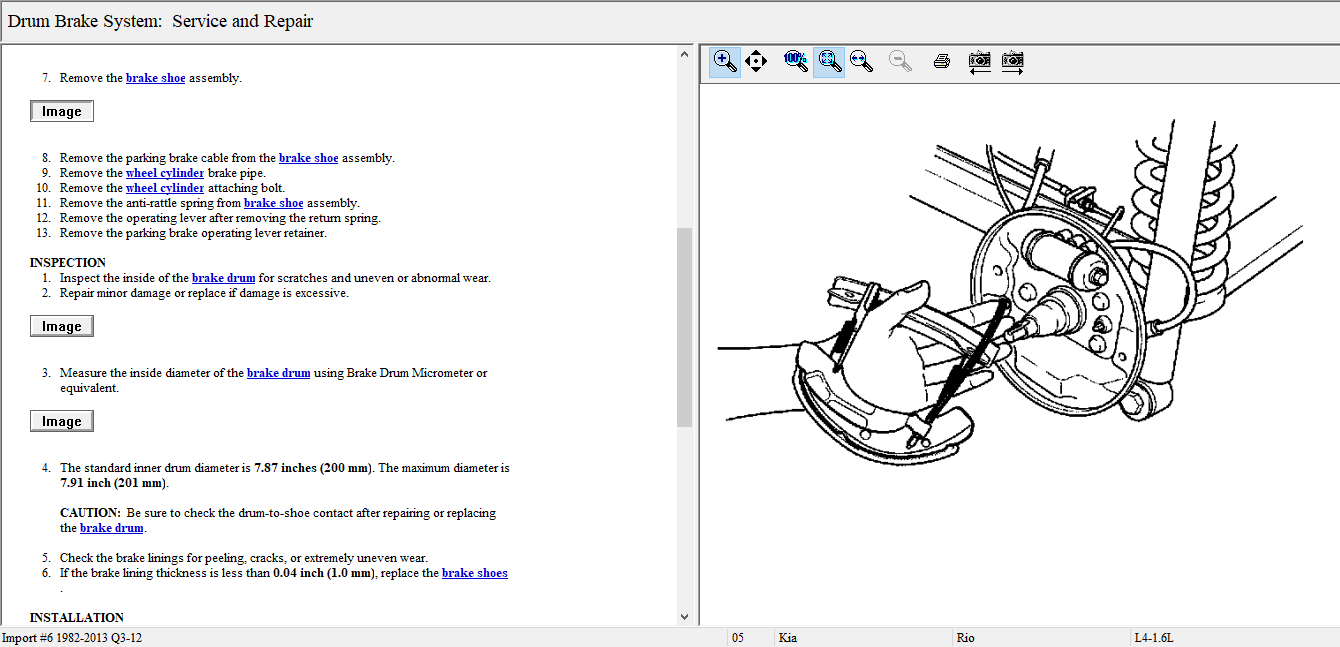
Task: Open Image button under Inspection step 2
Action: [62, 327]
